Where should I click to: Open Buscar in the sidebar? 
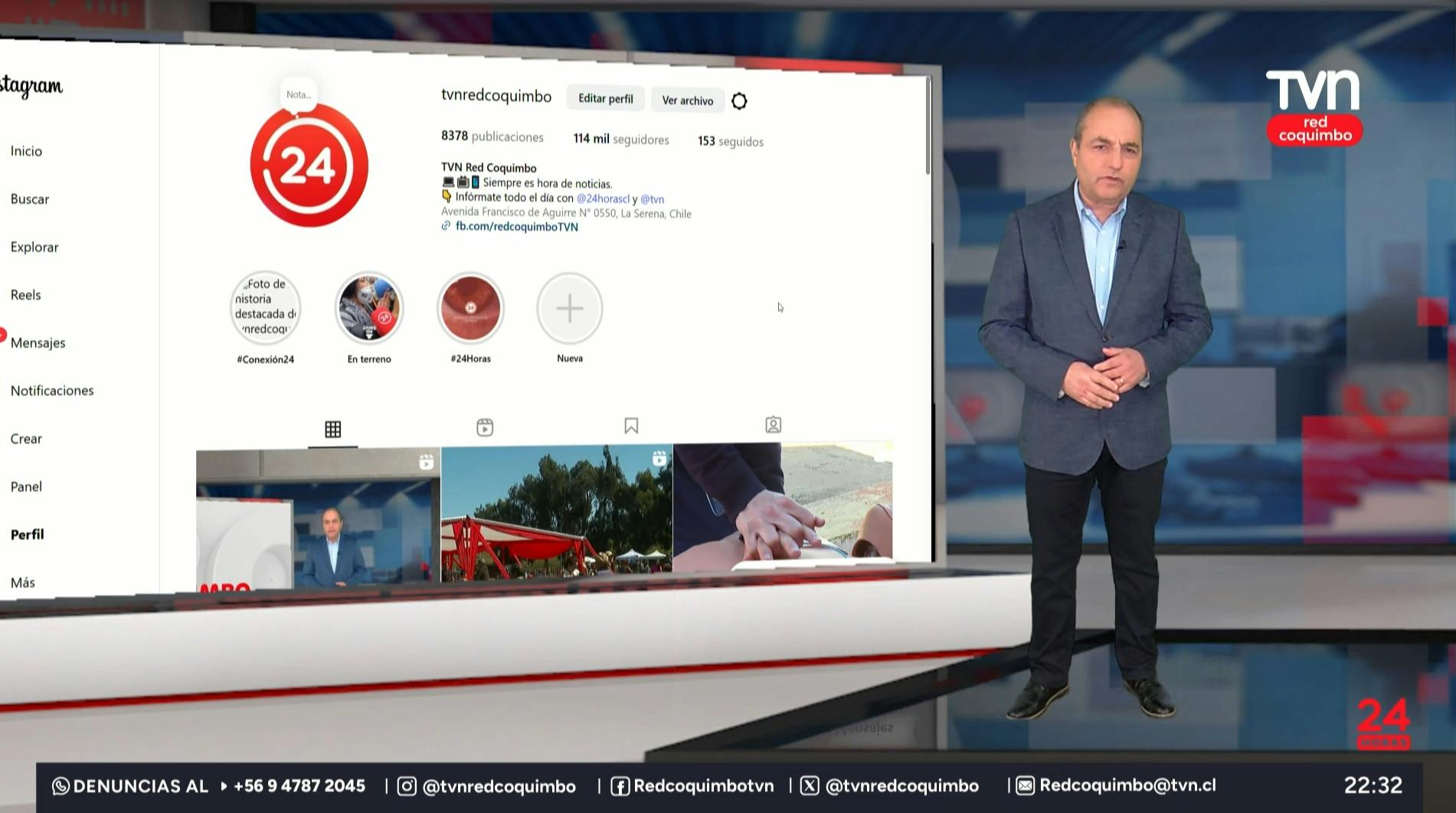(x=30, y=199)
